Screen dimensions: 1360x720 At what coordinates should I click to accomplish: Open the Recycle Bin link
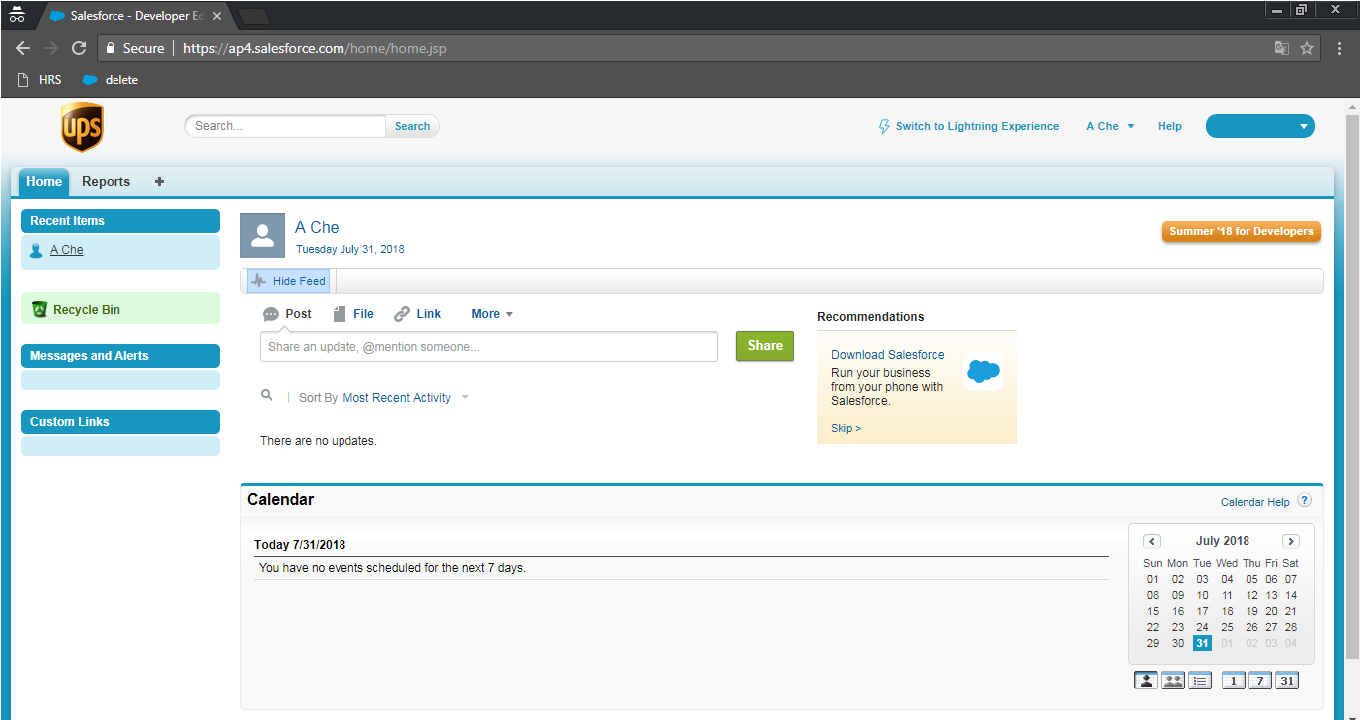86,310
